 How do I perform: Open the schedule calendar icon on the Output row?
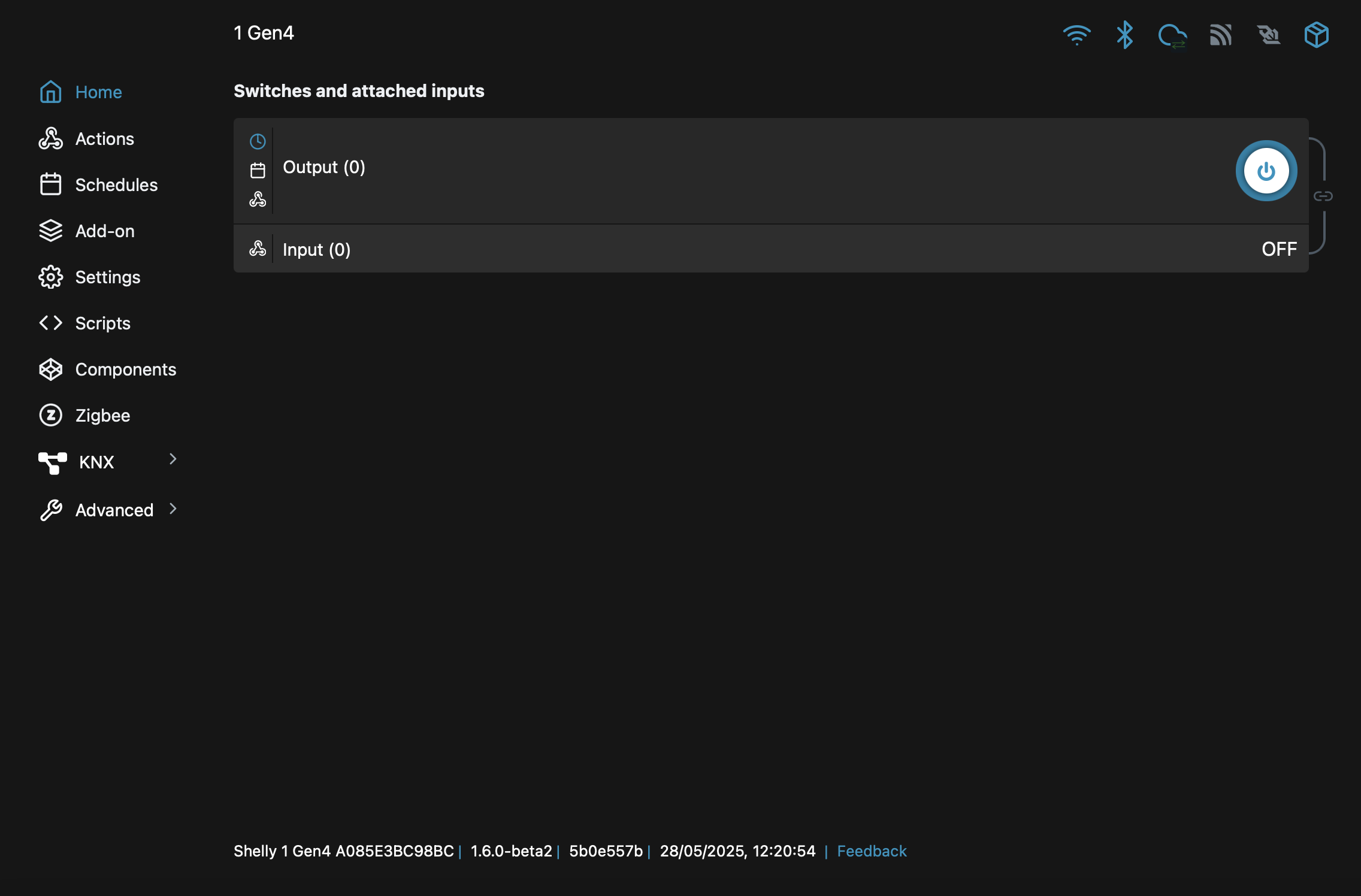pyautogui.click(x=258, y=170)
